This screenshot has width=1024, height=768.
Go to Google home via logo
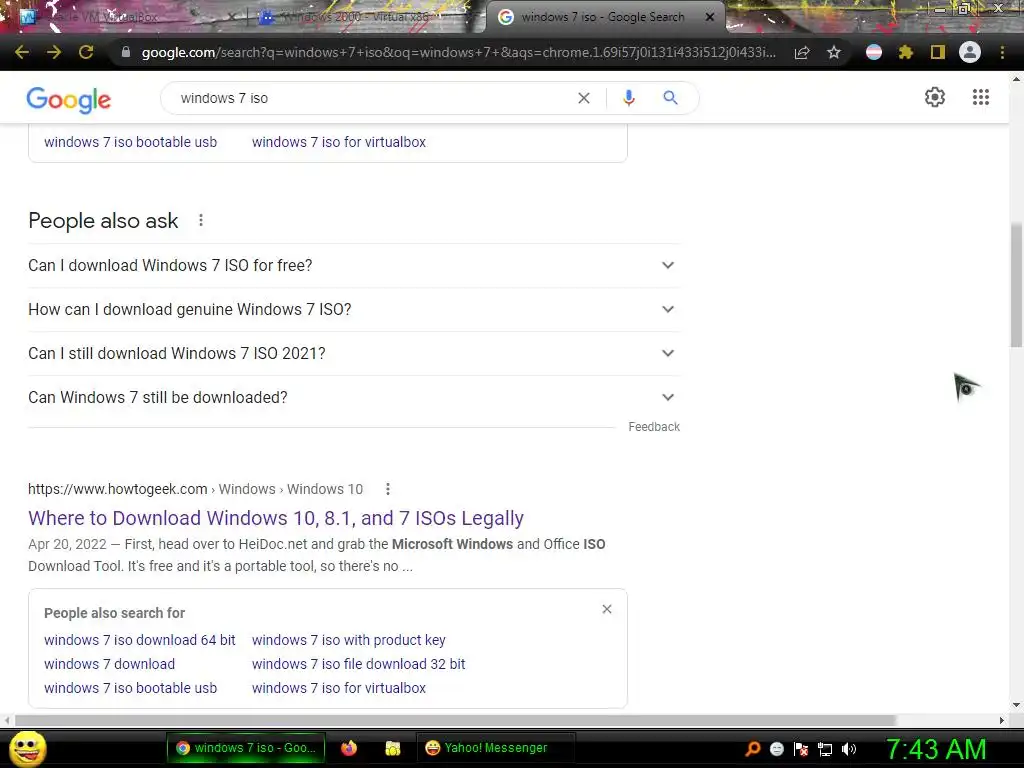click(x=69, y=100)
